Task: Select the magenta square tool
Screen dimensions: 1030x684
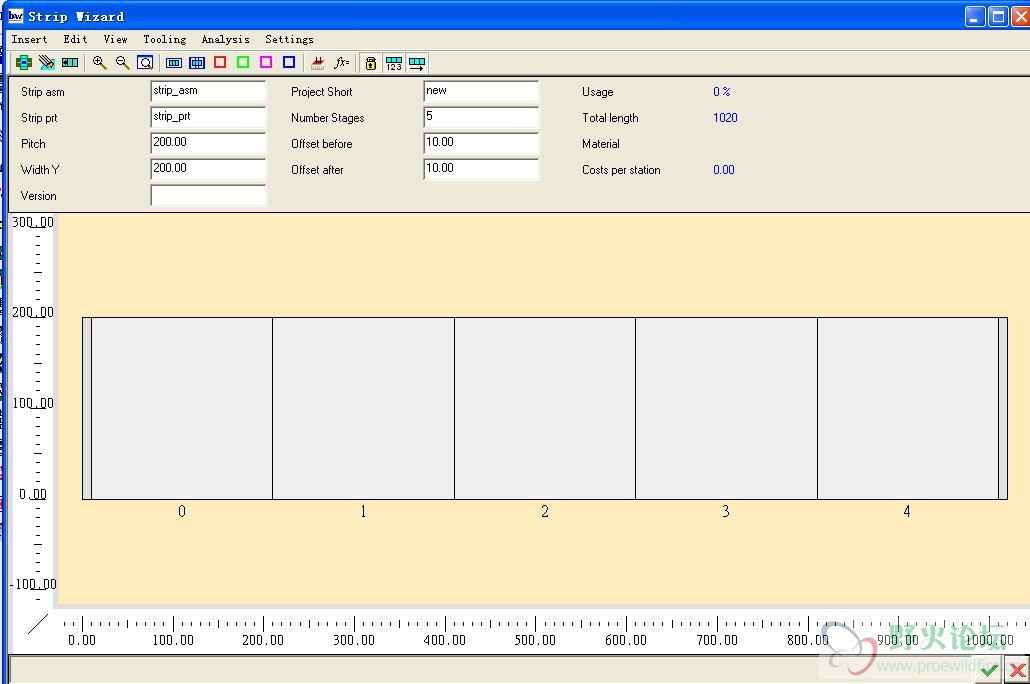Action: tap(266, 62)
